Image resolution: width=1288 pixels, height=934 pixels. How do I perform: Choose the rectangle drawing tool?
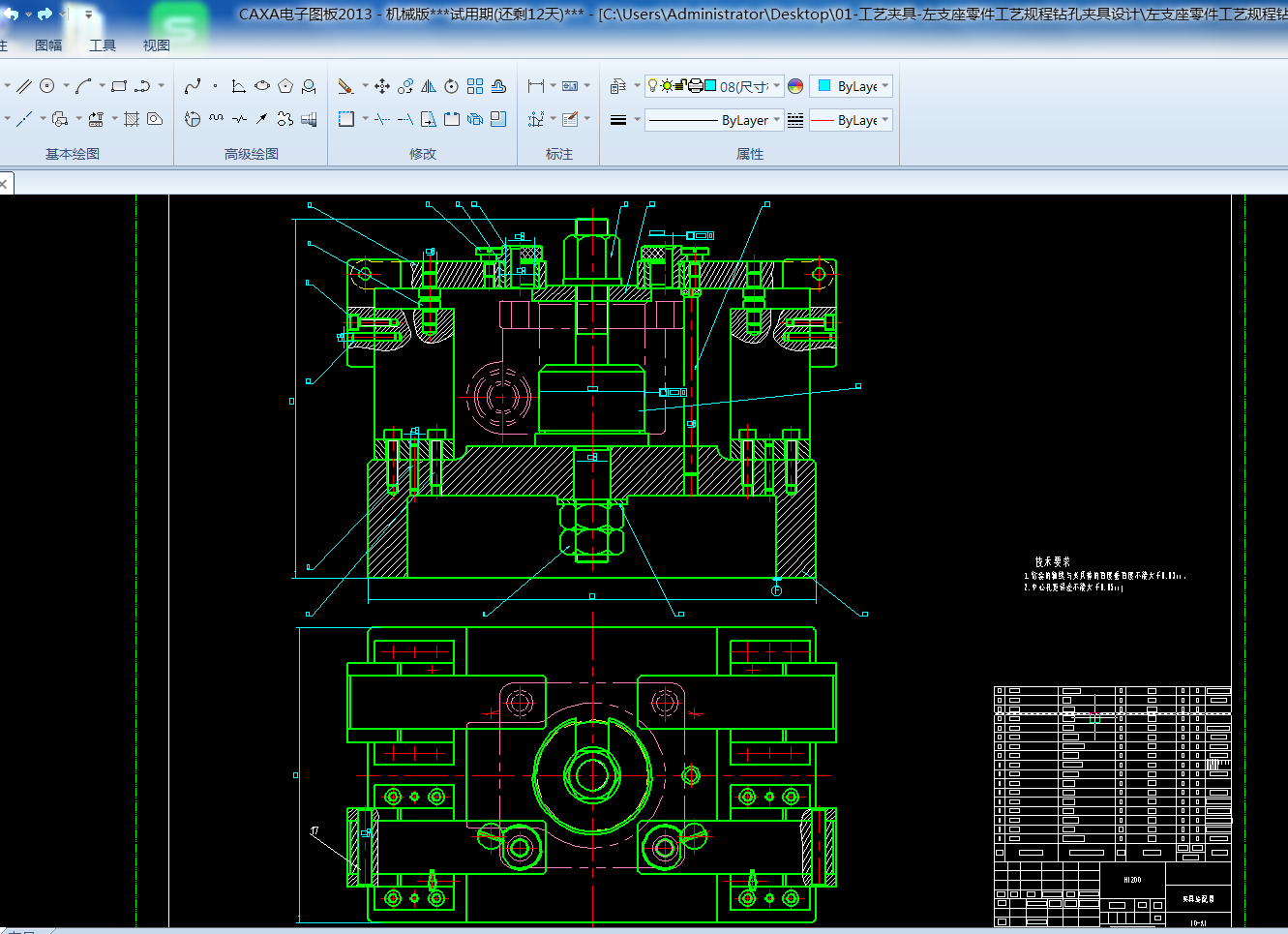119,86
